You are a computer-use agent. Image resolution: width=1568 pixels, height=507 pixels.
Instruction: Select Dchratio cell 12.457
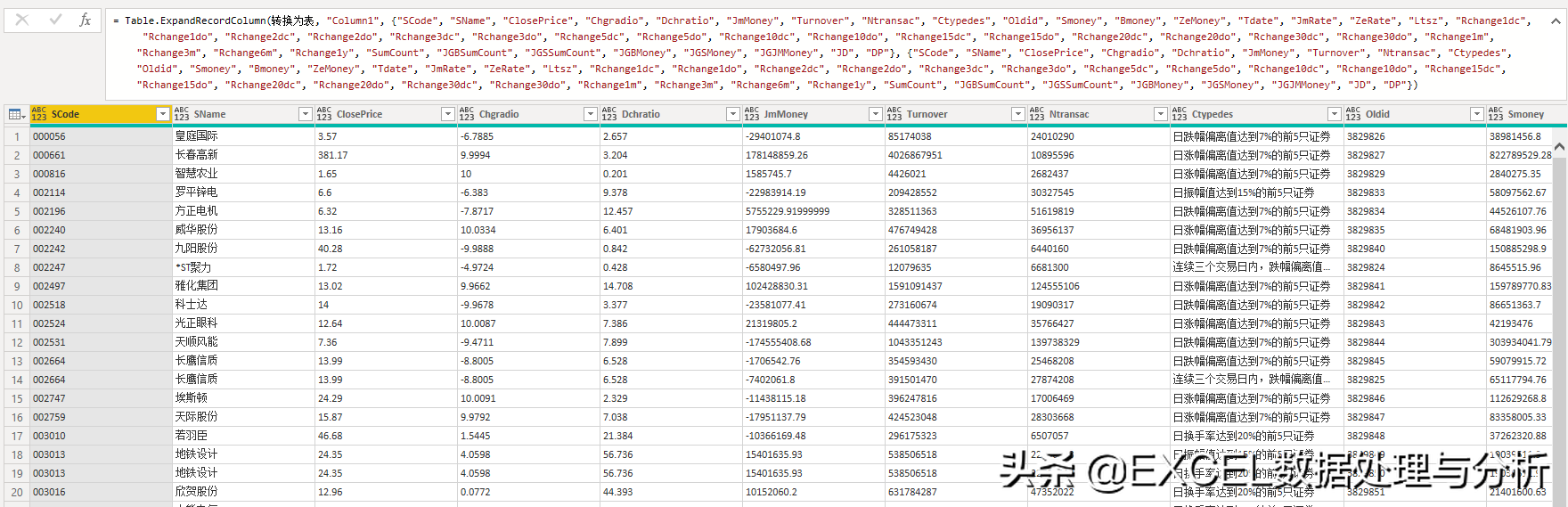tap(671, 211)
